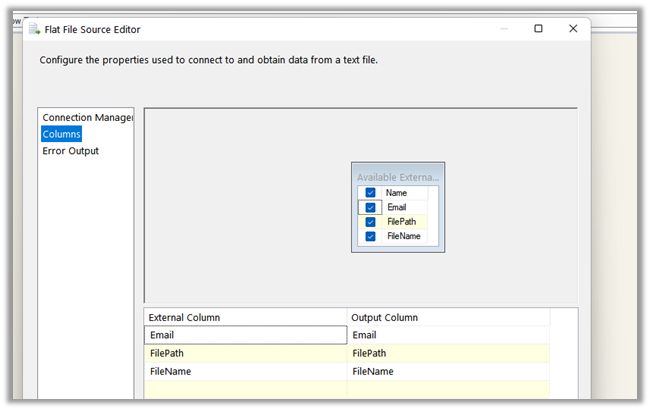Click the External Column header
The width and height of the screenshot is (650, 410).
(x=245, y=317)
